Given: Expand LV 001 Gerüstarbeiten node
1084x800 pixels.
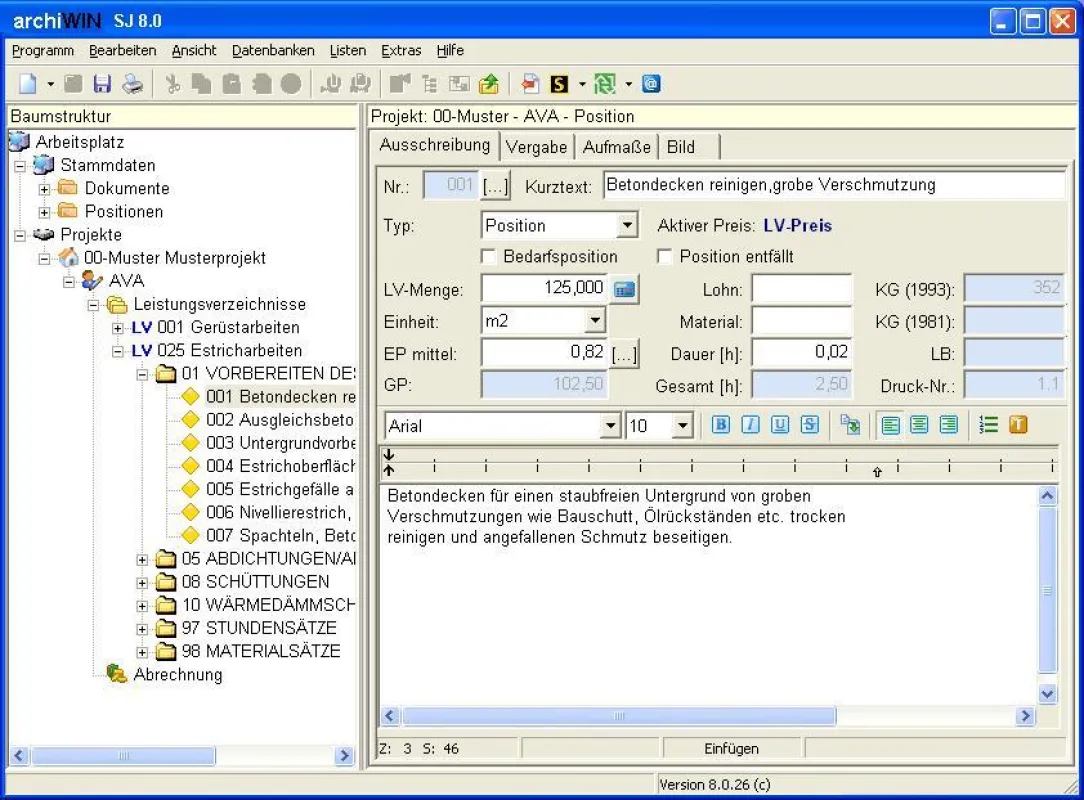Looking at the screenshot, I should tap(118, 328).
